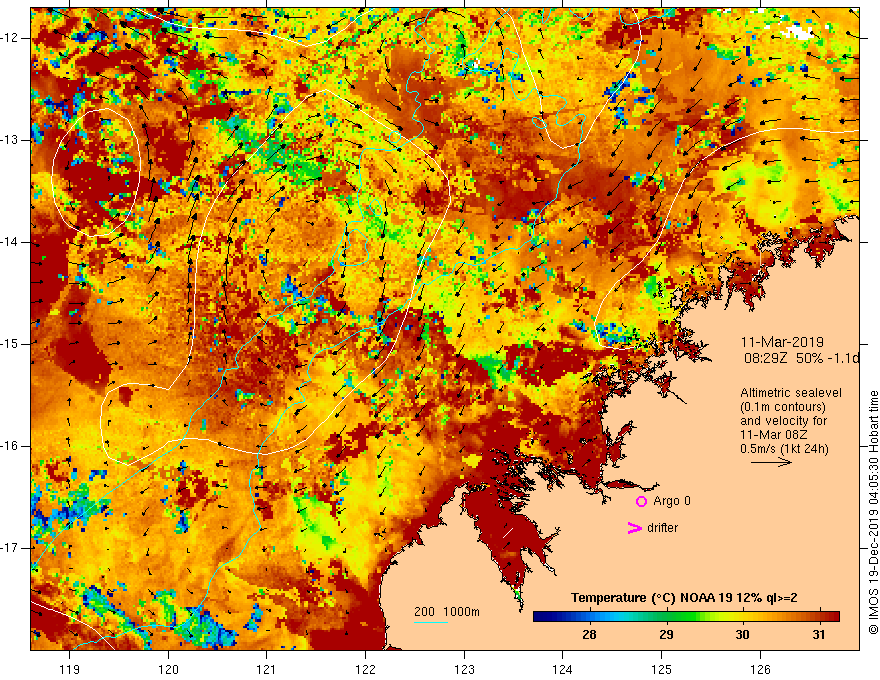Click latitude label -13 on left axis
This screenshot has height=680, width=880.
coord(10,140)
